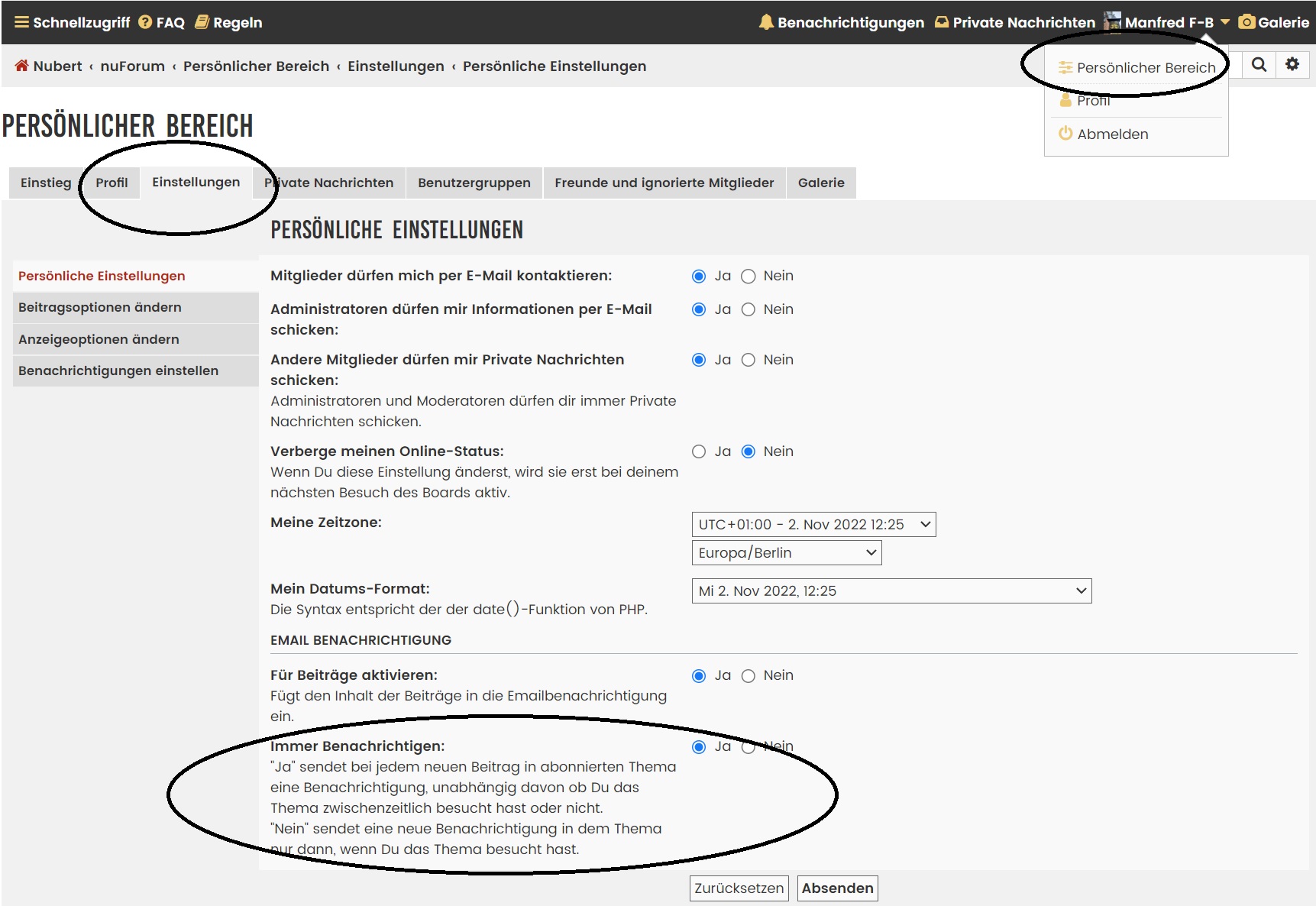The height and width of the screenshot is (906, 1316).
Task: Switch to the Benutzergruppen tab
Action: [474, 183]
